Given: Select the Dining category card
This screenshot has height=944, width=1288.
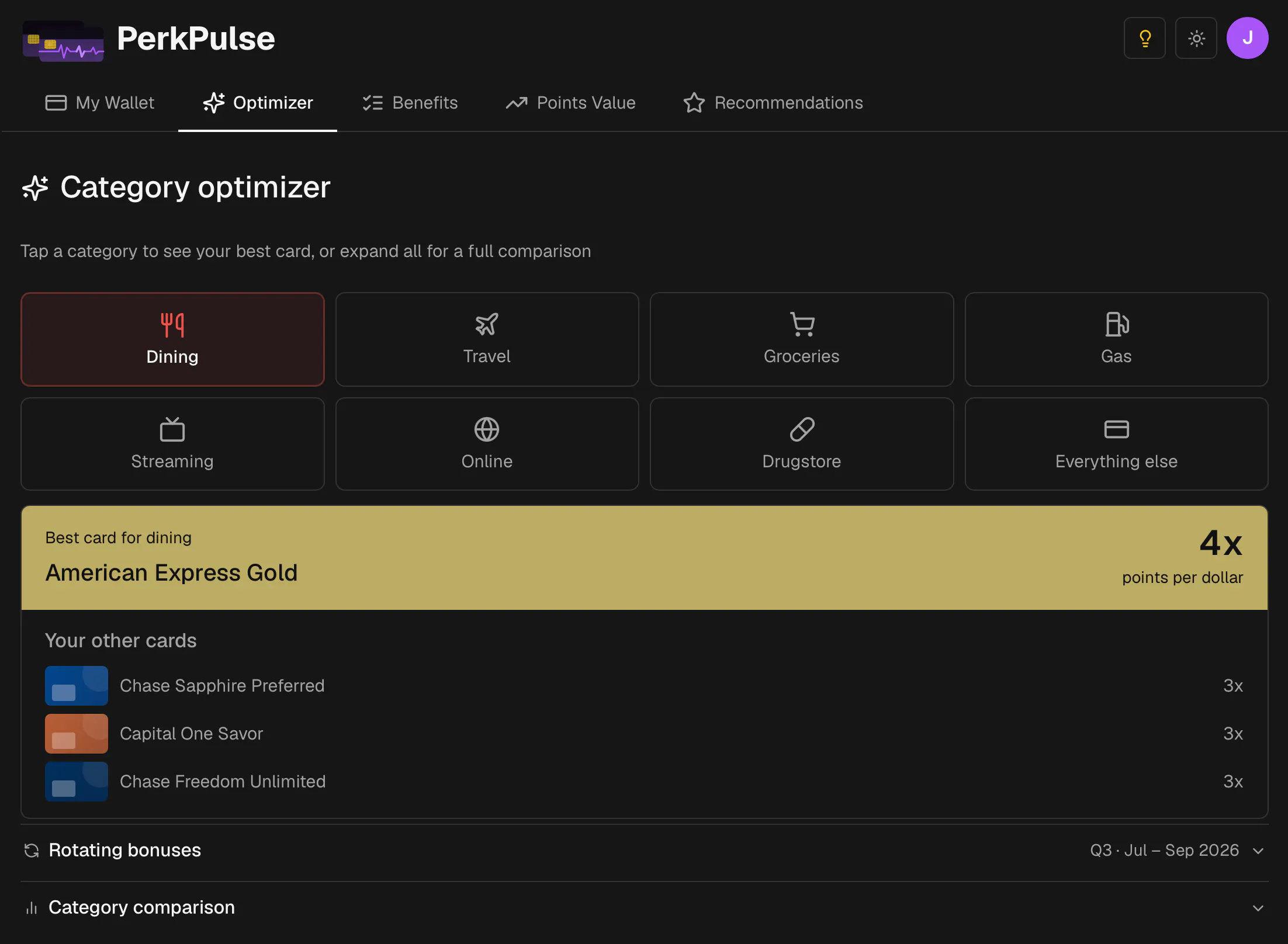Looking at the screenshot, I should coord(172,339).
